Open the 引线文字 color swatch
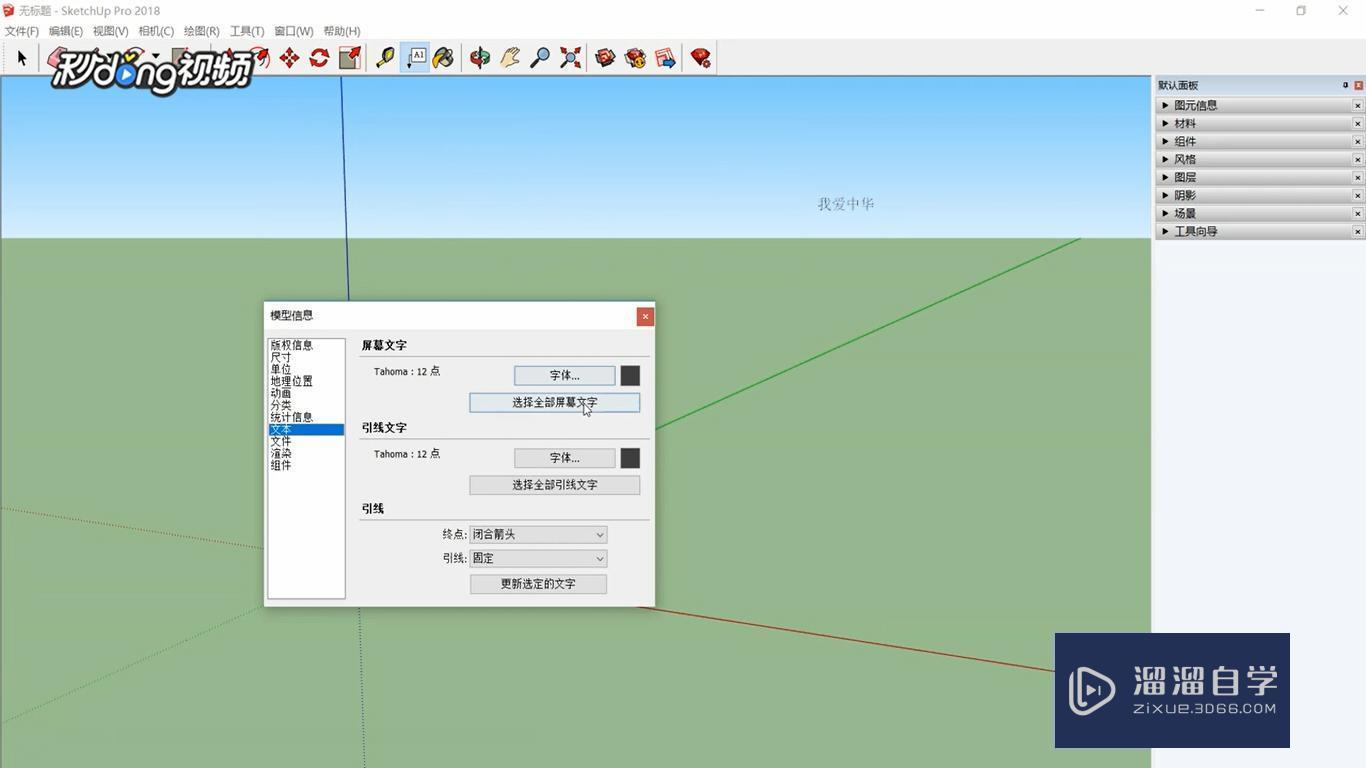 (630, 458)
